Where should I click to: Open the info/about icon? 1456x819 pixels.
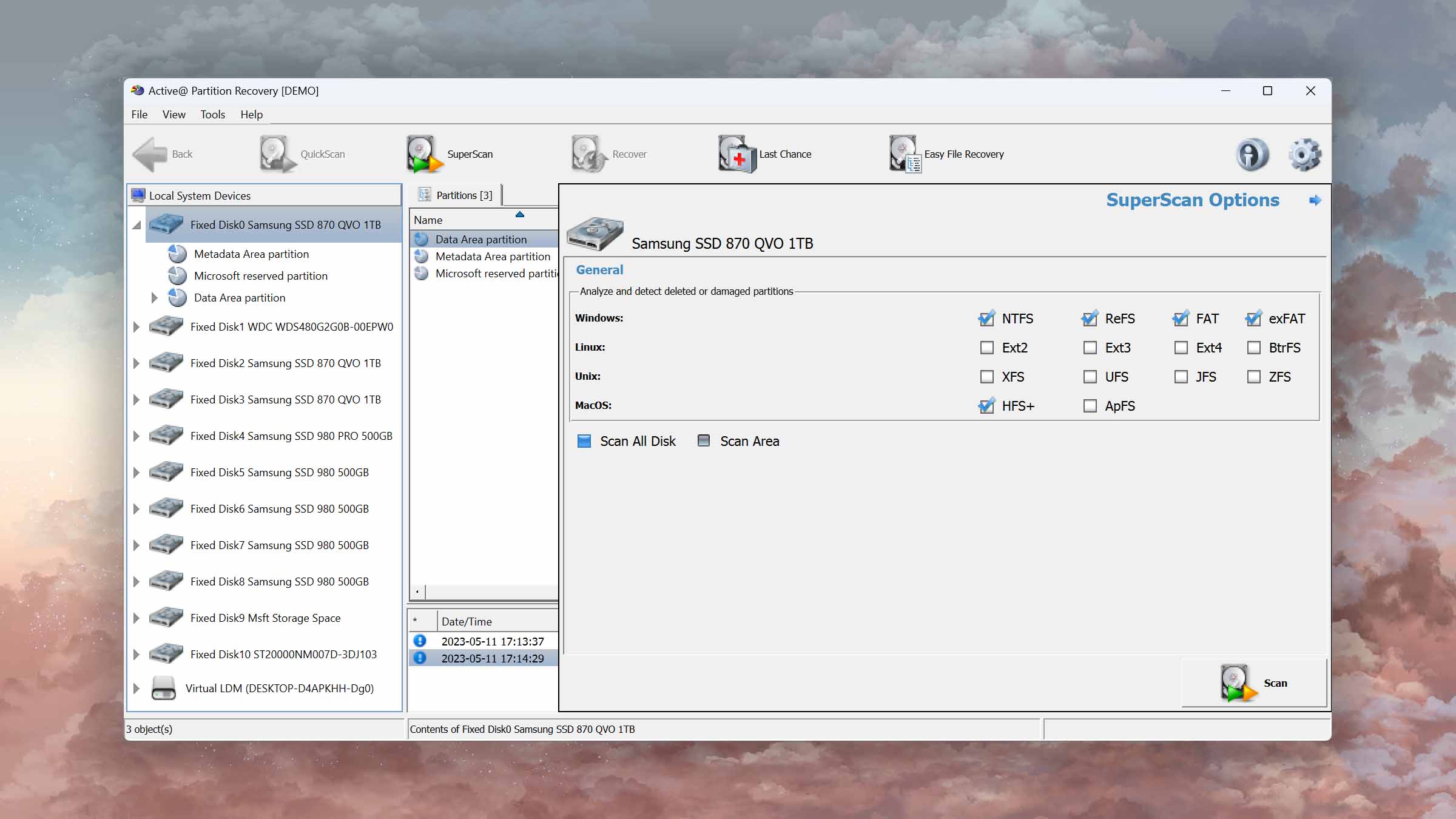pyautogui.click(x=1252, y=154)
